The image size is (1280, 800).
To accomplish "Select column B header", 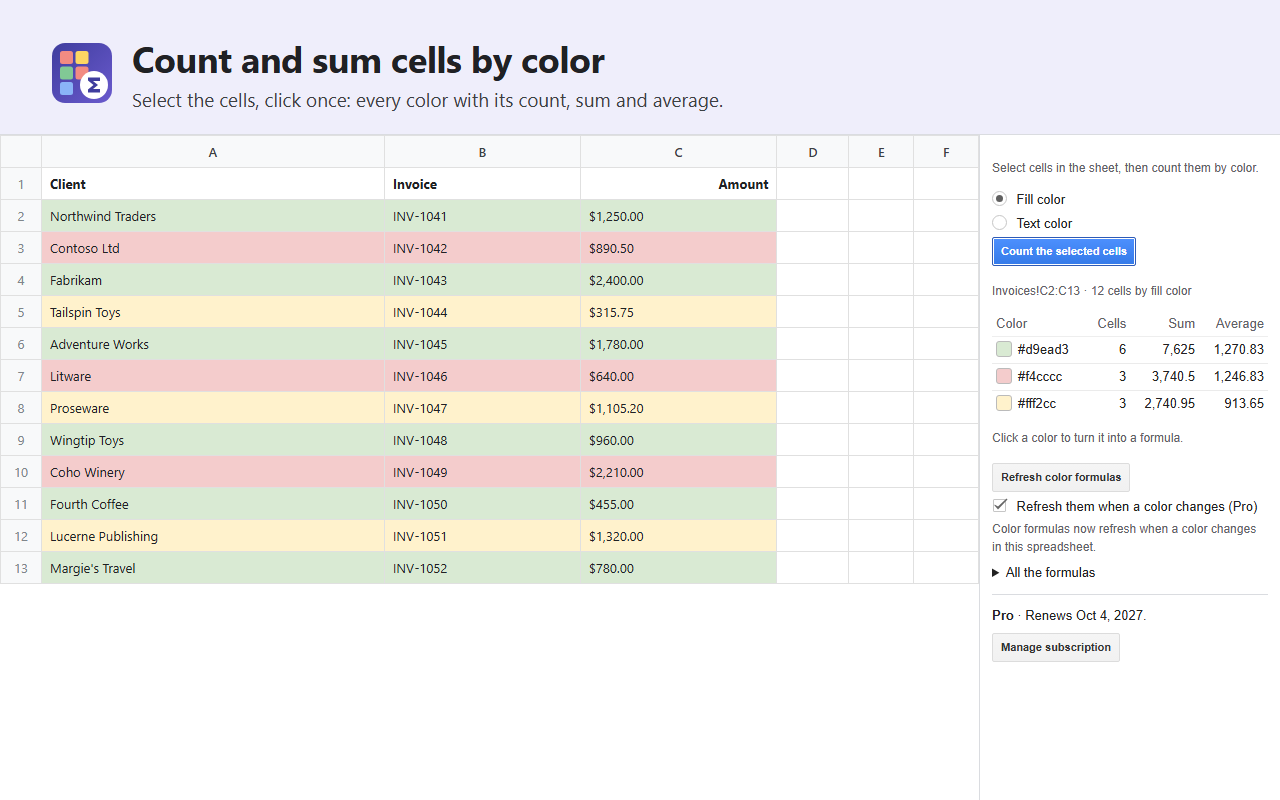I will pyautogui.click(x=482, y=152).
